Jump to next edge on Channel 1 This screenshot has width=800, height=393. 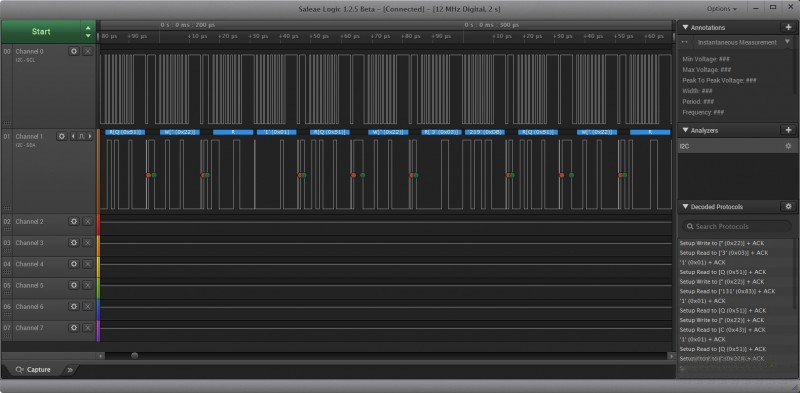[90, 136]
